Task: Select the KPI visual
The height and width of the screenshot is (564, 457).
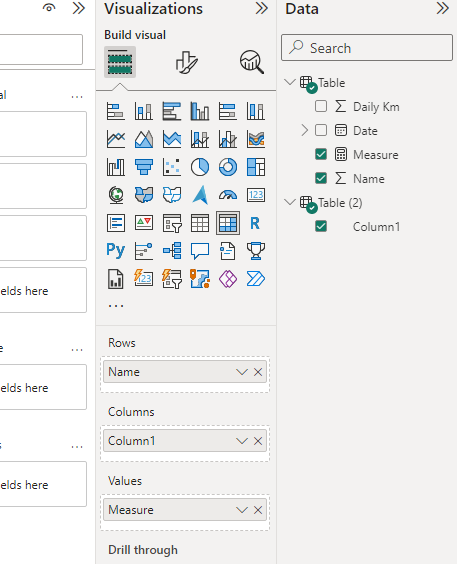Action: coord(144,223)
